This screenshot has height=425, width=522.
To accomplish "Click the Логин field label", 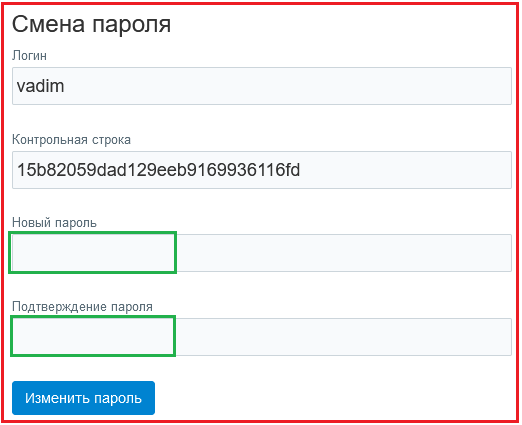I will tap(29, 56).
